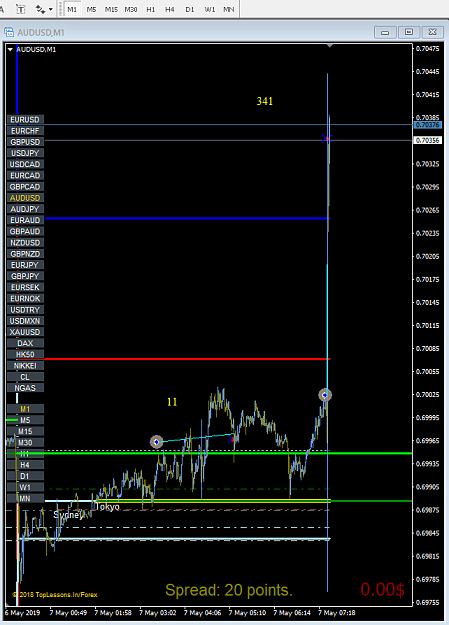
Task: Load GBPUSD from the chart symbol panel
Action: coord(25,142)
